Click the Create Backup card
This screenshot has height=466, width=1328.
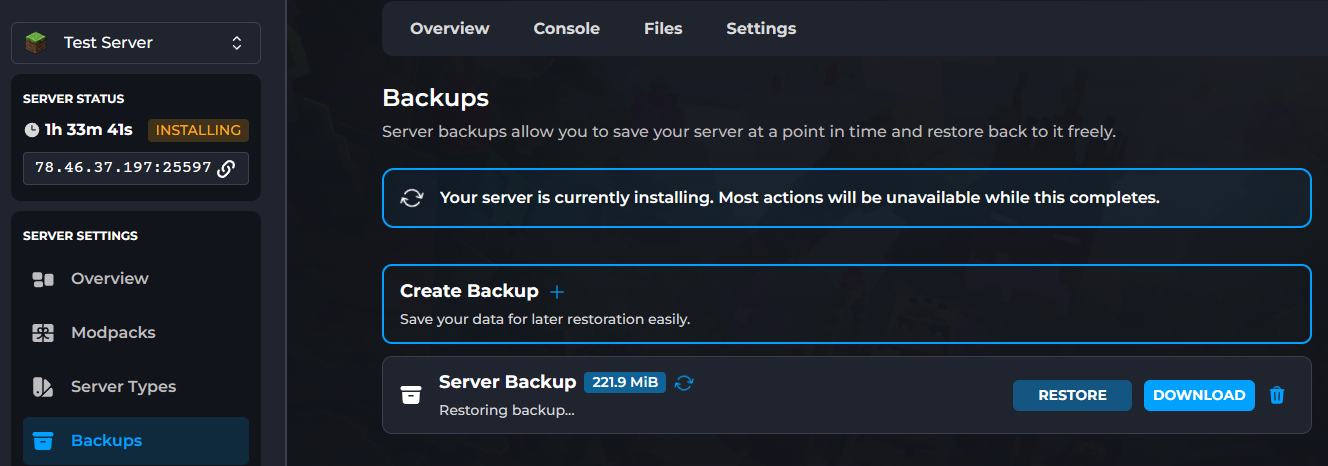(x=846, y=304)
